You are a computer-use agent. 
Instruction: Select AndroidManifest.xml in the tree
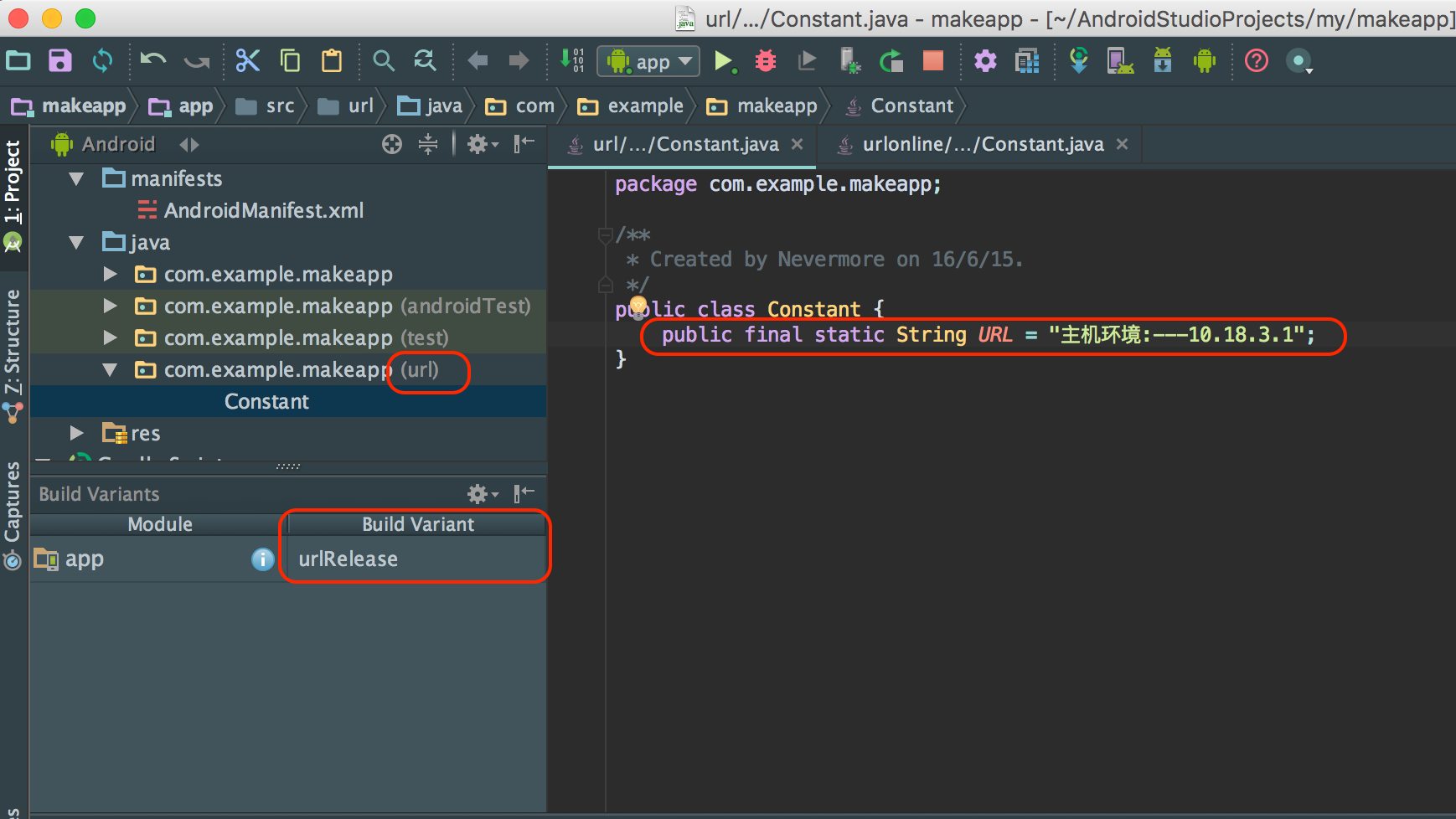[x=250, y=210]
